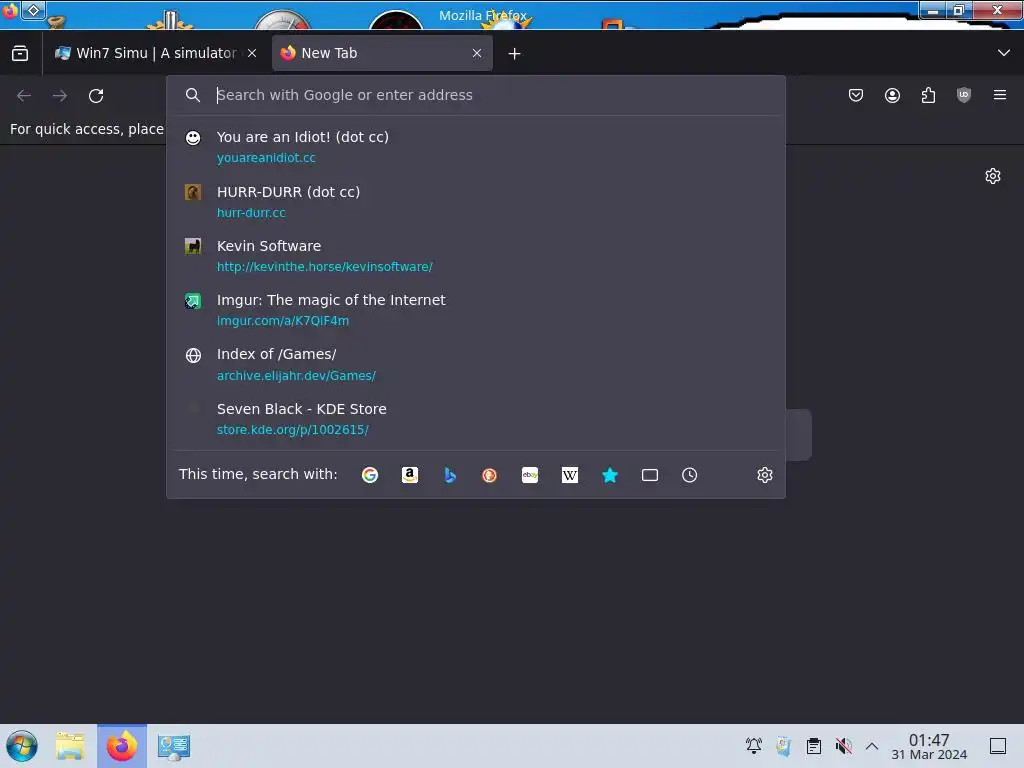1024x768 pixels.
Task: Open Index of /Games/ suggestion
Action: point(475,364)
